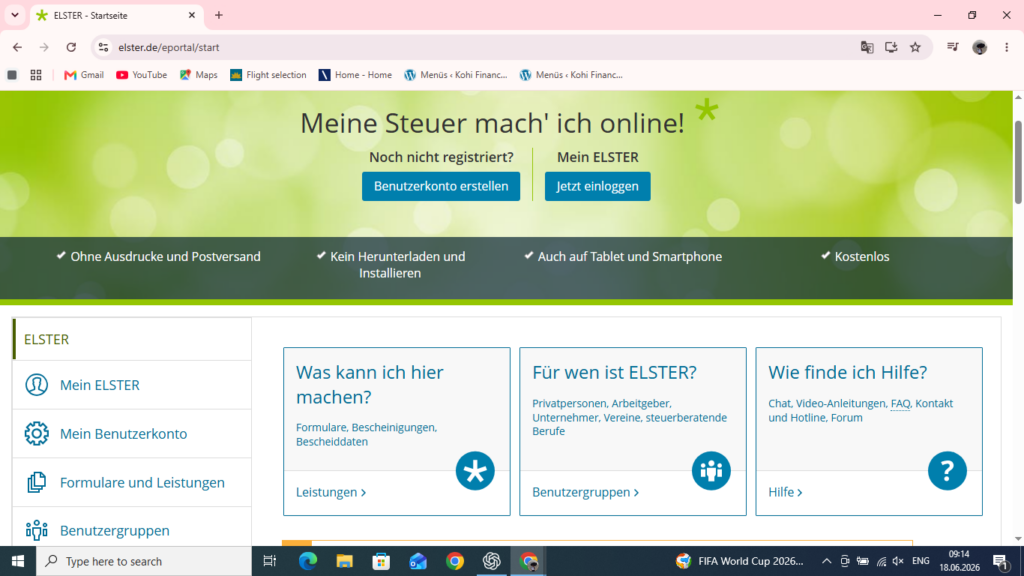
Task: Open File Explorer from the taskbar
Action: [344, 561]
